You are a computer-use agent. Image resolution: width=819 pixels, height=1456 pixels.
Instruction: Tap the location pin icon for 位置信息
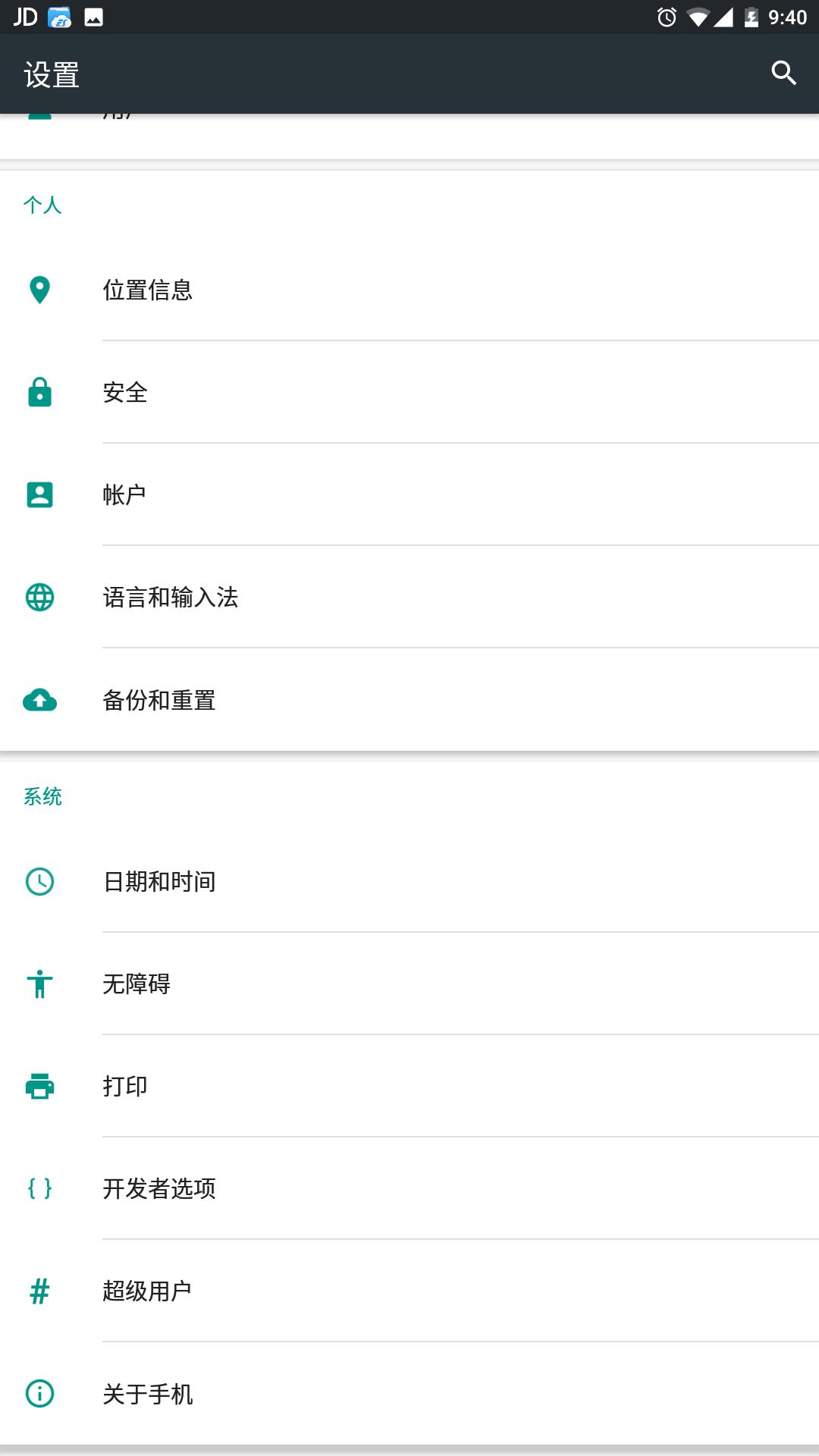point(39,290)
